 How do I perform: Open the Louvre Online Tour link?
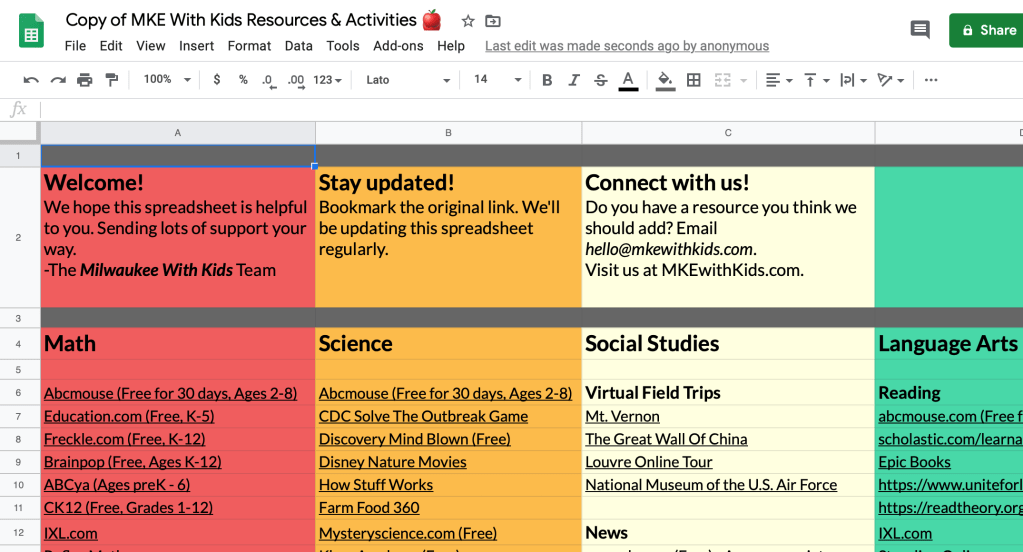[x=649, y=462]
